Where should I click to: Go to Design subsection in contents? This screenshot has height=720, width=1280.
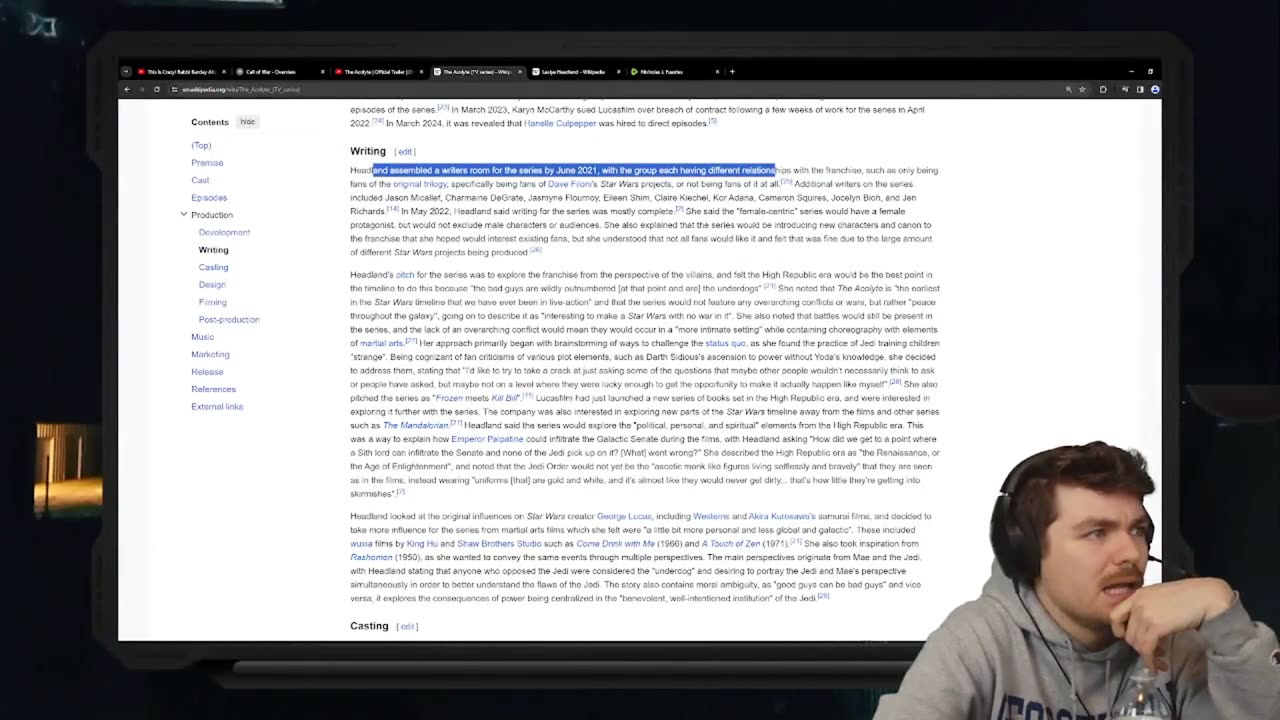(212, 285)
